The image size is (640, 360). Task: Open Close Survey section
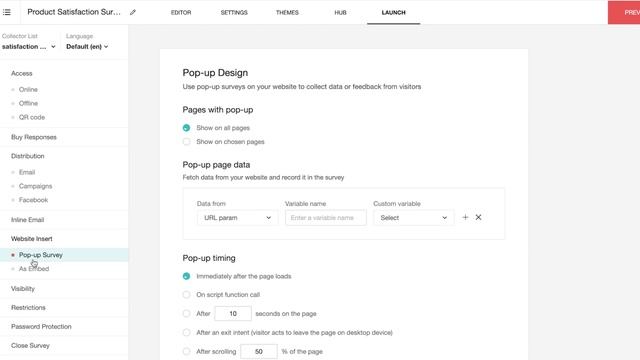click(x=30, y=345)
